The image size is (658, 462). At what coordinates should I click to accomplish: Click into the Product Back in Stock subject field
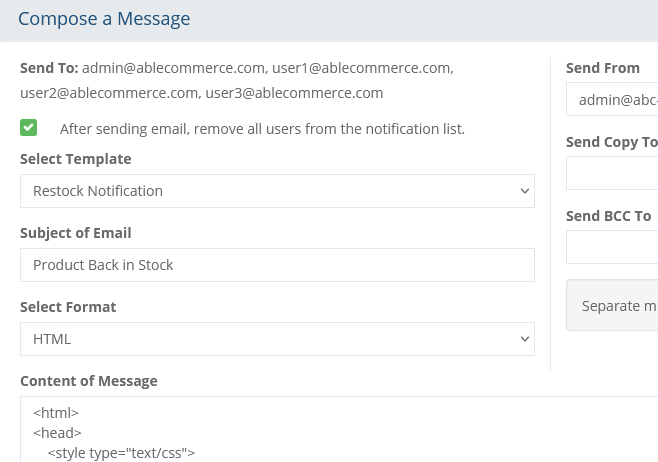point(277,265)
